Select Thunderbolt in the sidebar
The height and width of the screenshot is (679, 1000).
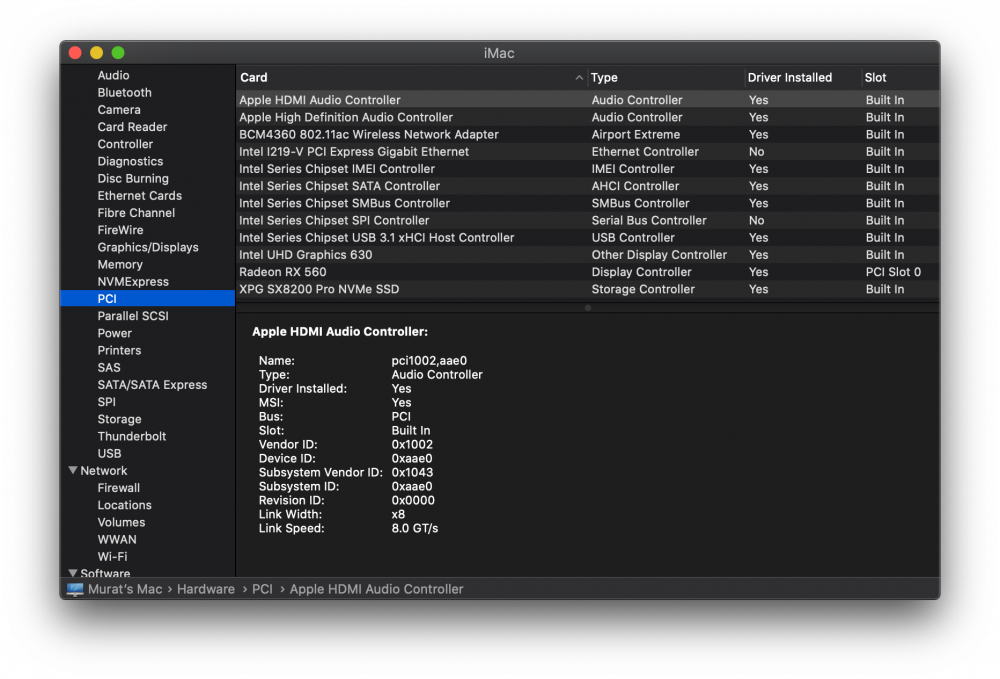(131, 437)
